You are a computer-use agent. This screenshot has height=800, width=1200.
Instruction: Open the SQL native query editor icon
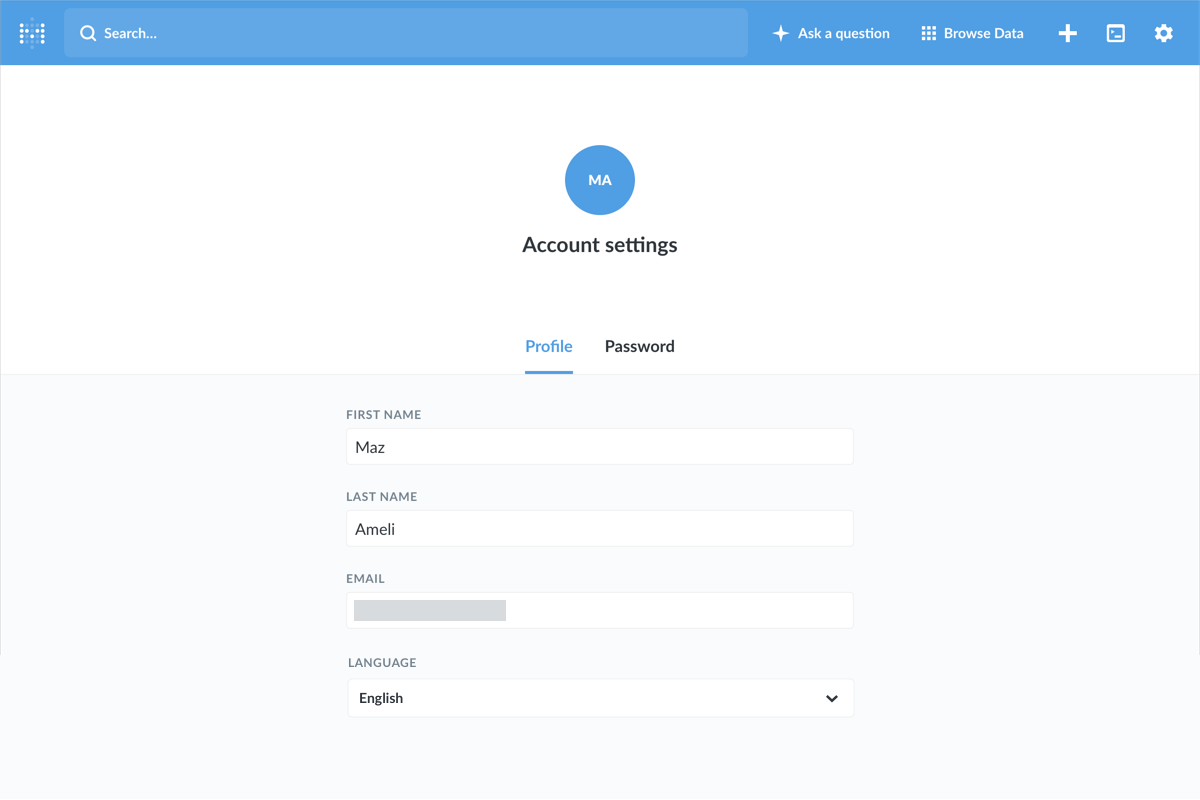[1115, 33]
